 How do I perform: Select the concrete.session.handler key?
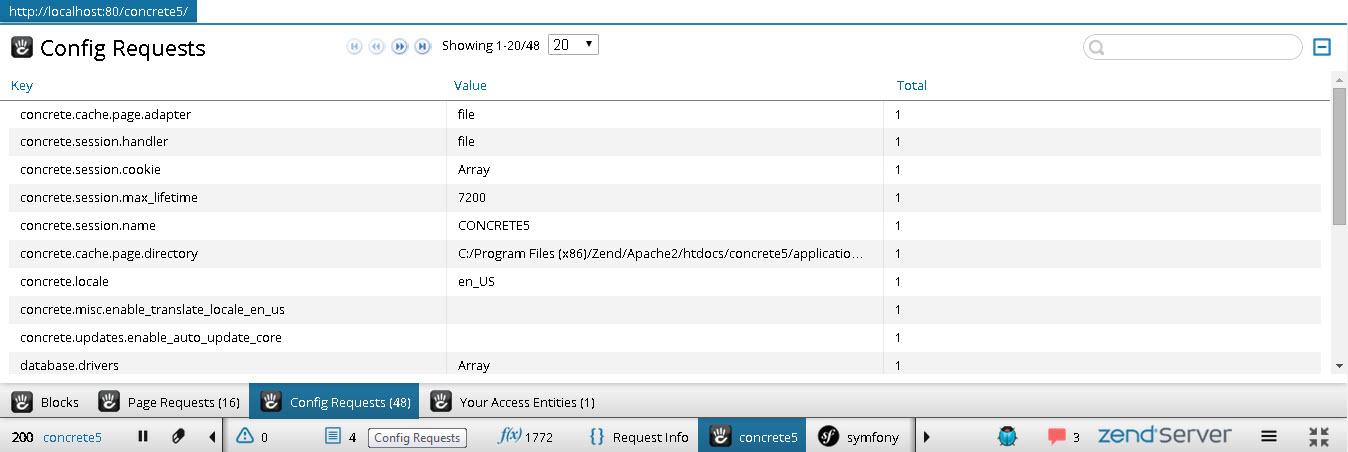[94, 142]
